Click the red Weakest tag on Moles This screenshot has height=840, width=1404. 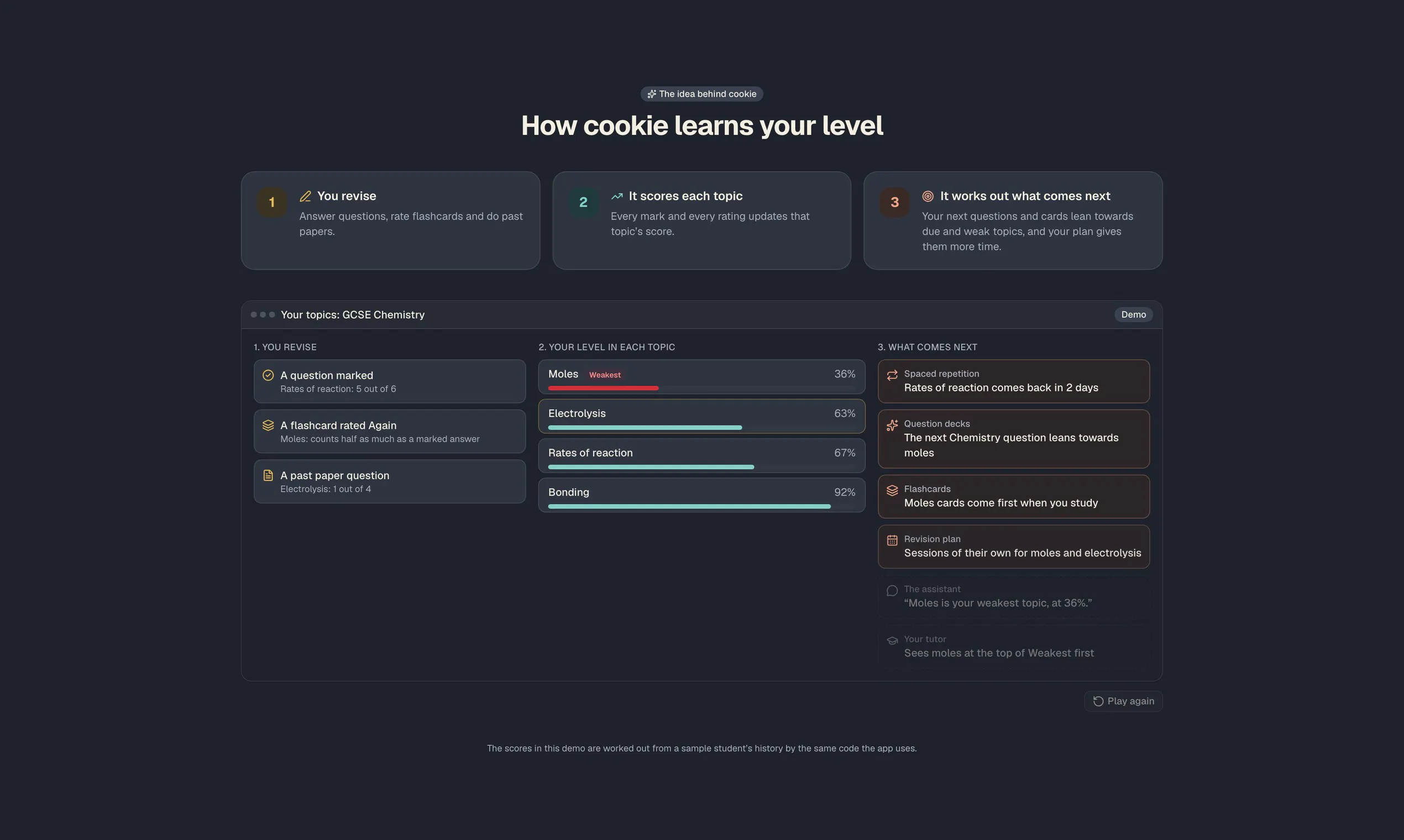[x=605, y=375]
